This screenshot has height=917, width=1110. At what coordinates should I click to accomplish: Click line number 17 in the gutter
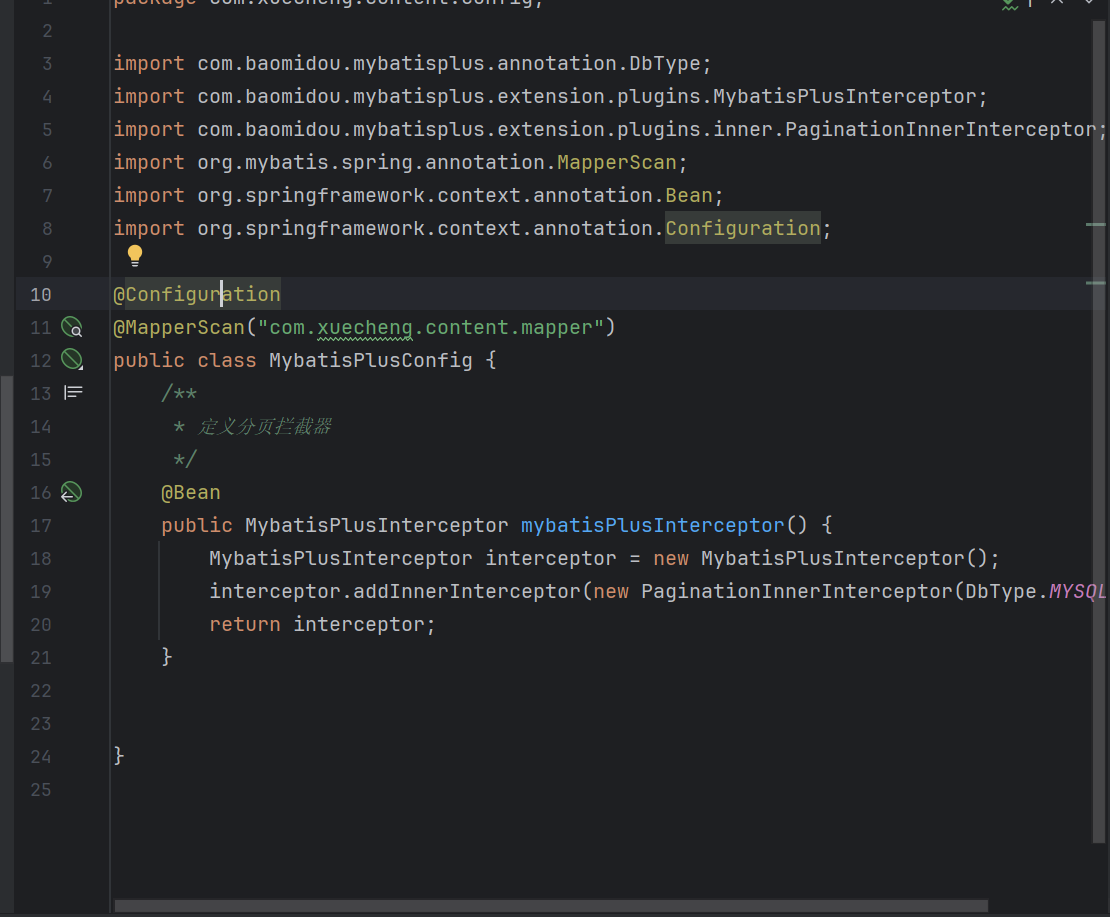coord(41,525)
